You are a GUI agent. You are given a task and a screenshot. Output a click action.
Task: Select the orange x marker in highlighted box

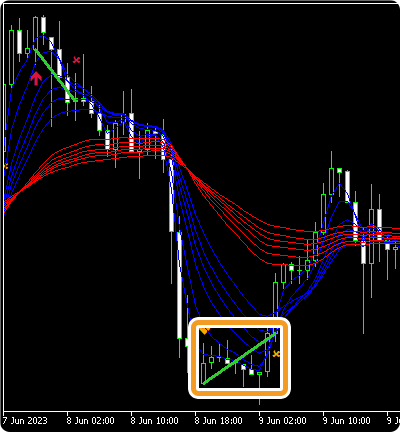276,354
